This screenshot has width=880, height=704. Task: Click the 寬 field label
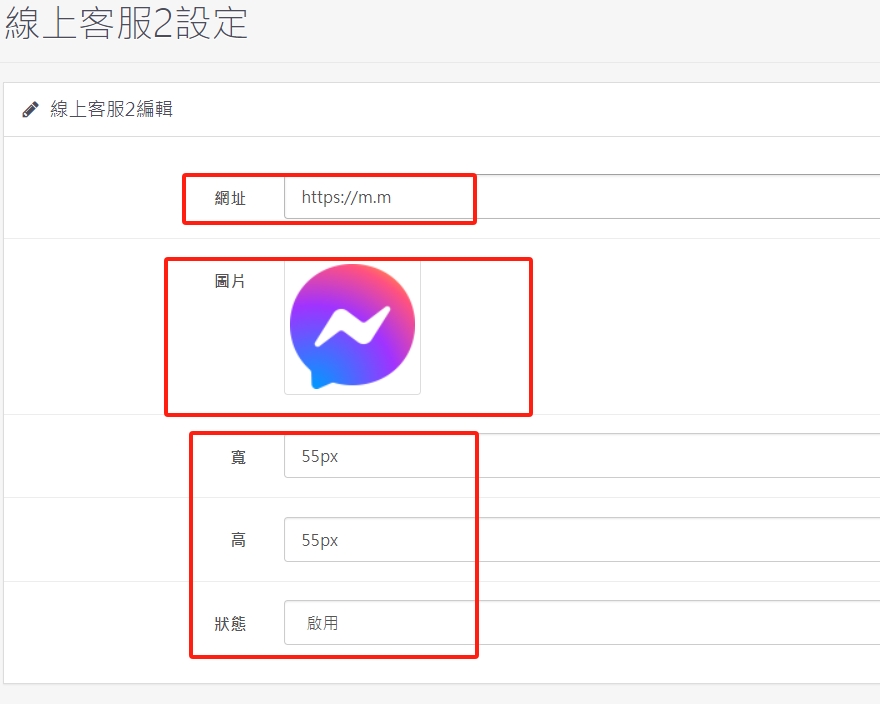(238, 457)
